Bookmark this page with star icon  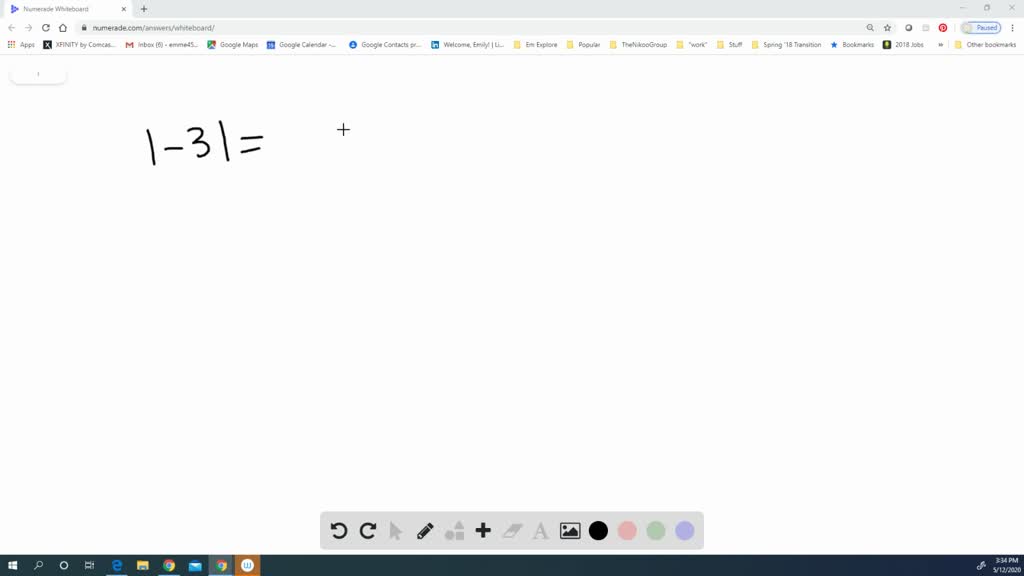coord(887,28)
